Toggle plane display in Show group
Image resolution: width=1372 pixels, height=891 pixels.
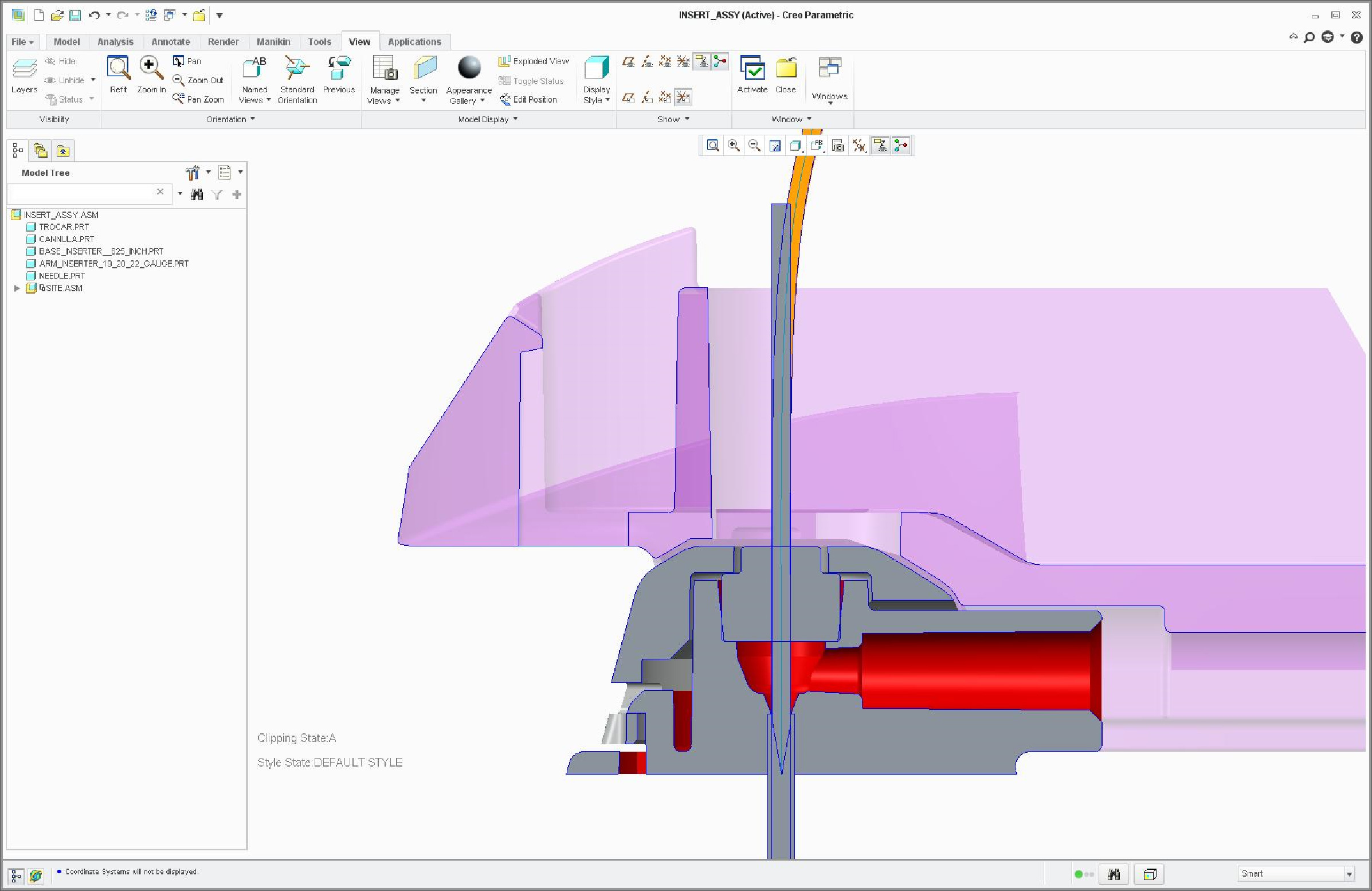628,62
